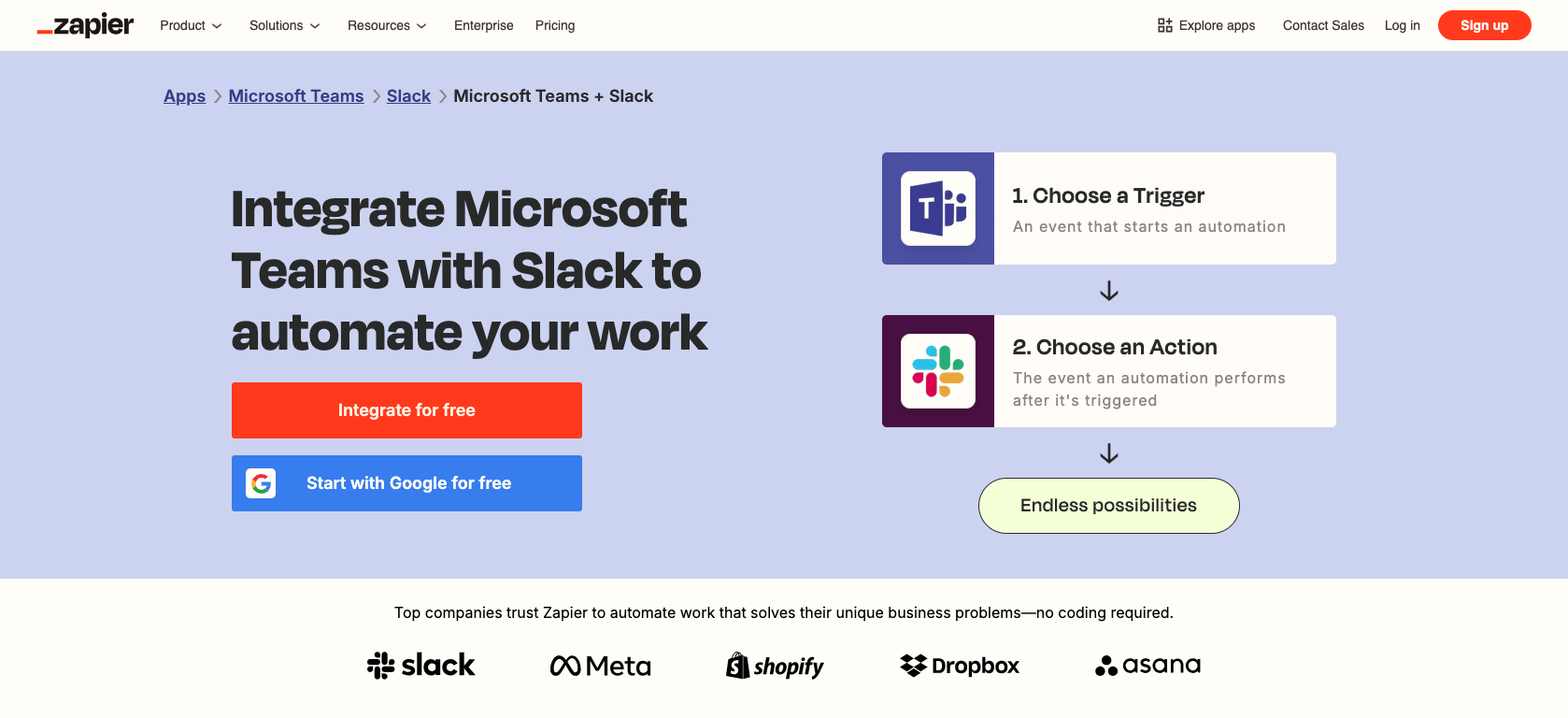Click the Sign up button
This screenshot has width=1568, height=718.
point(1484,25)
